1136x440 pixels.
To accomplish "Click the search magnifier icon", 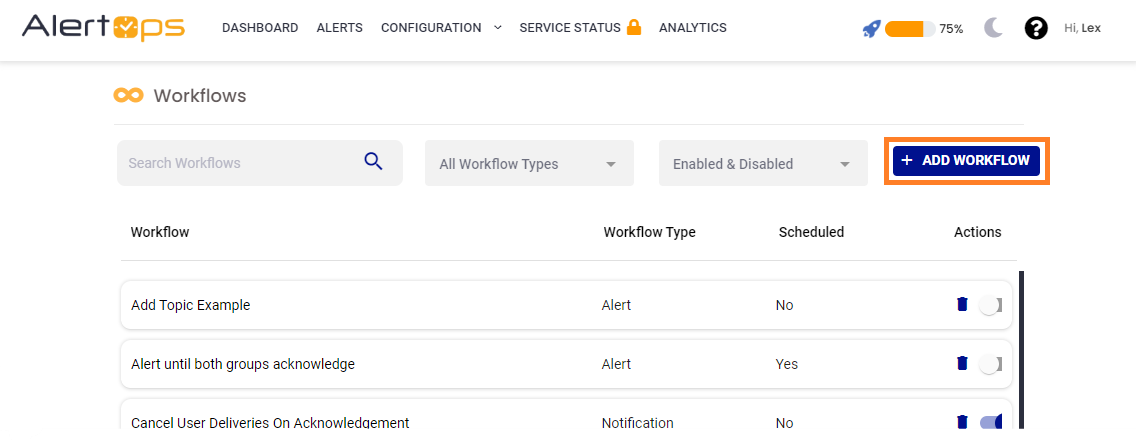I will tap(373, 162).
